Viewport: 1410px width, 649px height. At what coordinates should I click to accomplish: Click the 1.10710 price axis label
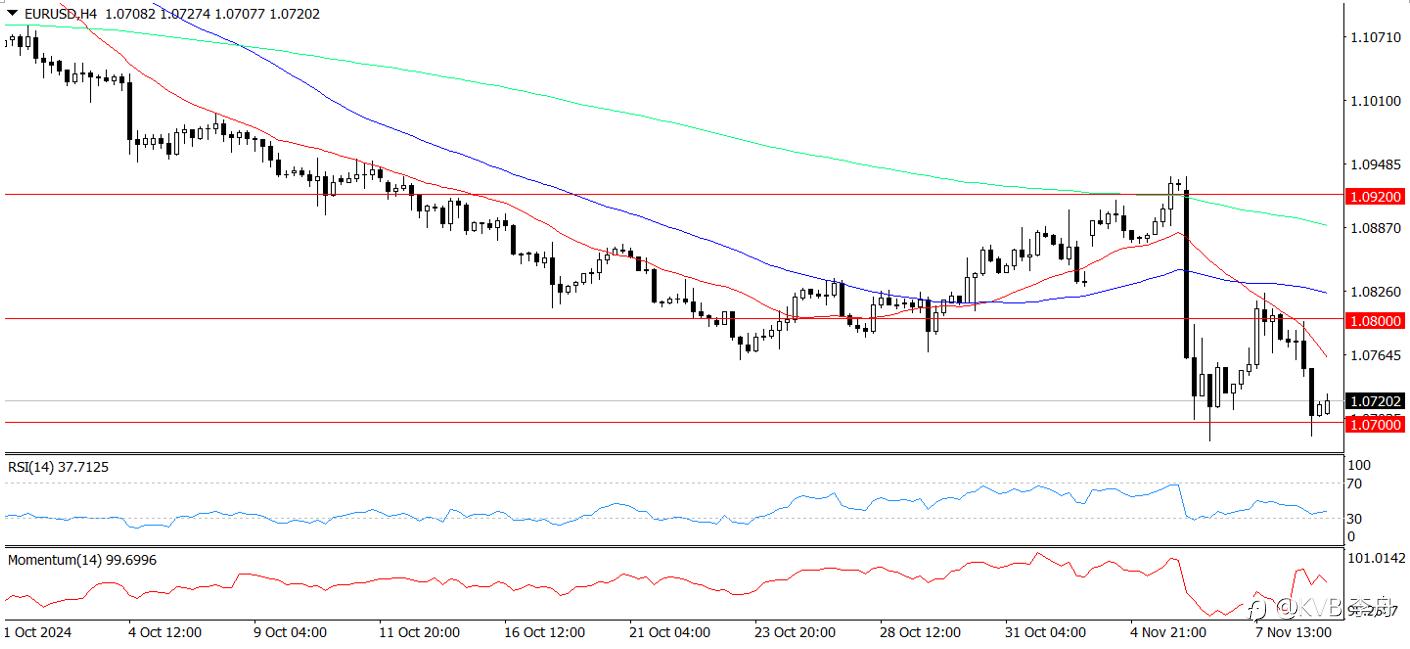[1375, 38]
